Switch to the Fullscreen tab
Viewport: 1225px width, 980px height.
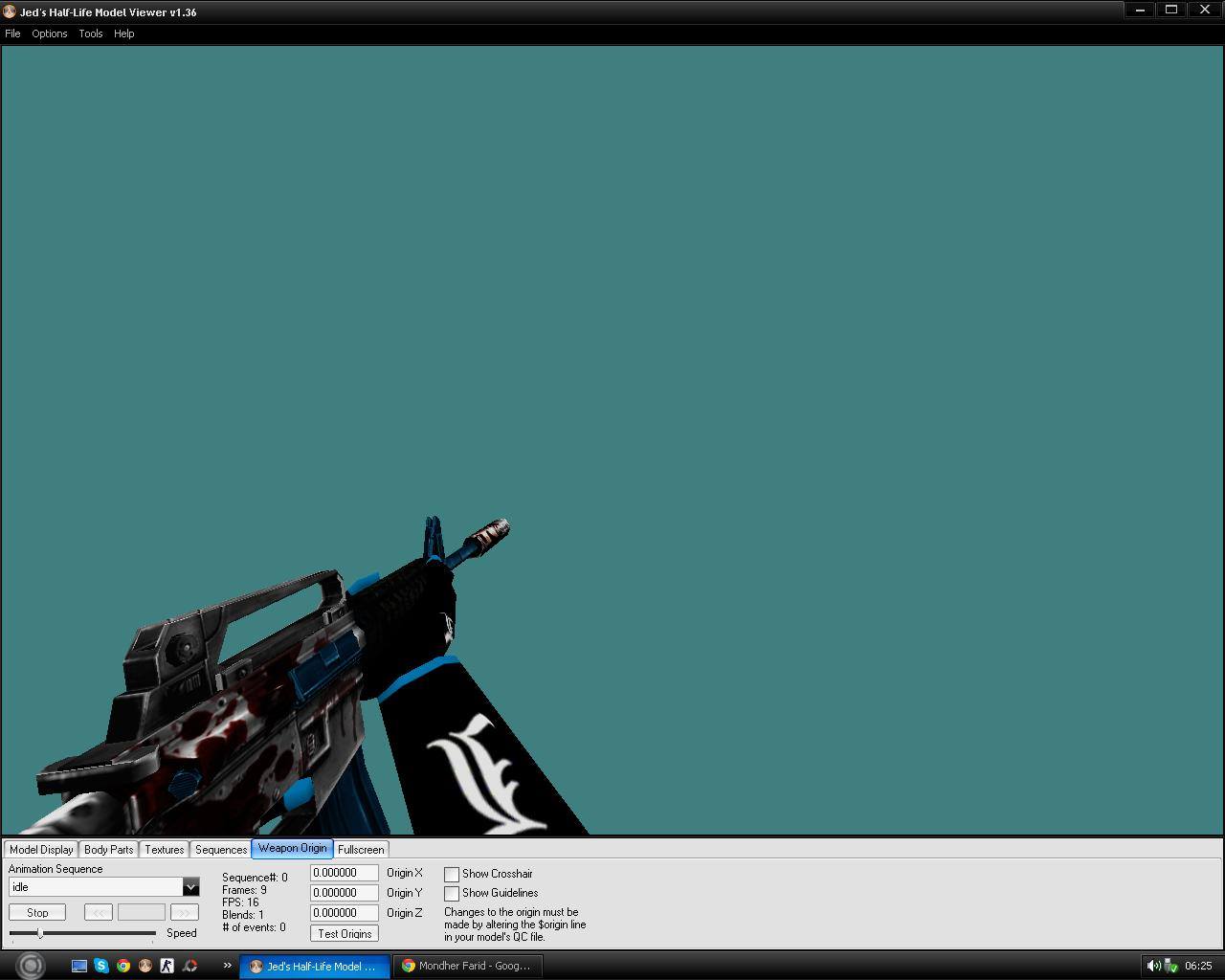tap(361, 849)
